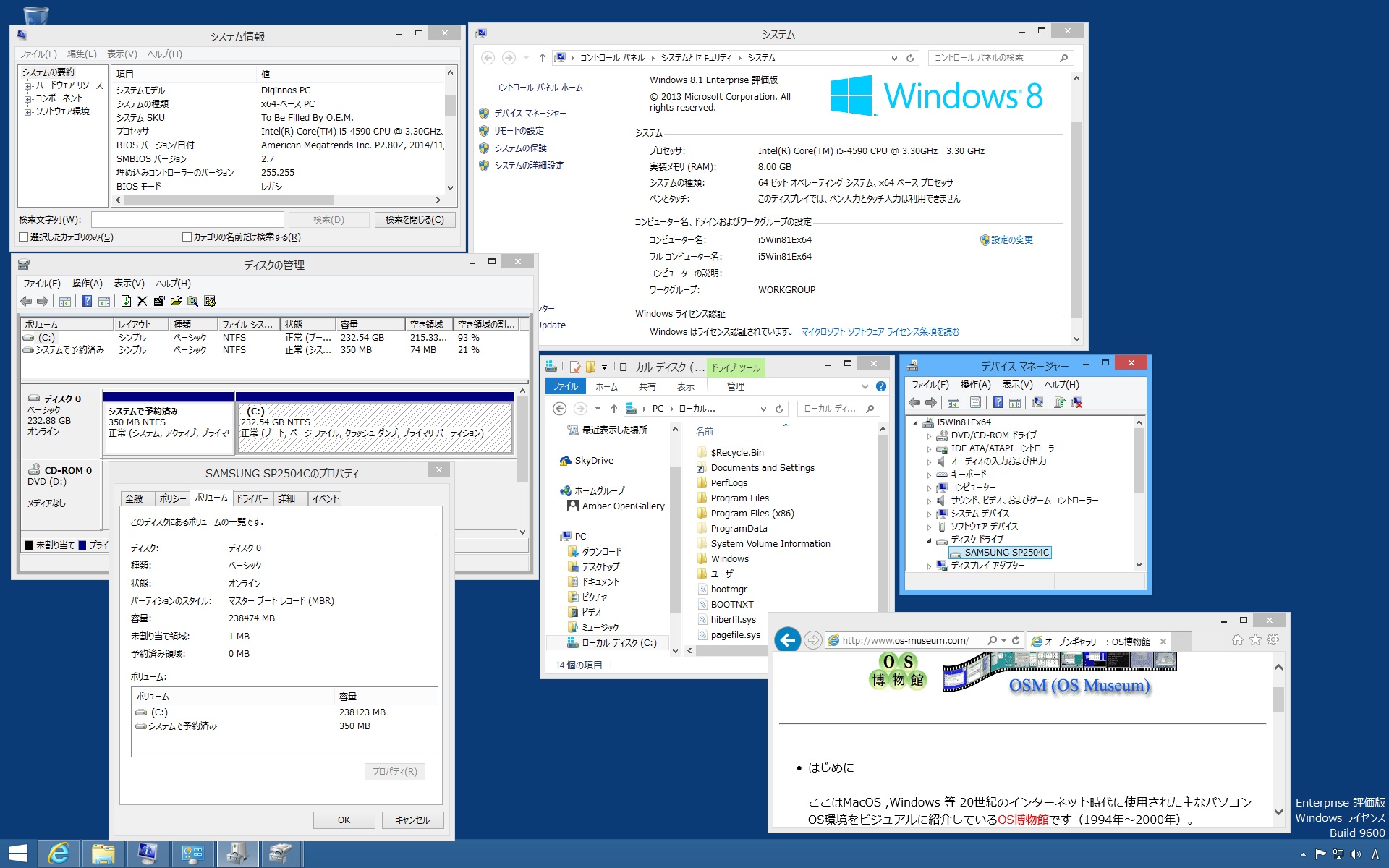The image size is (1389, 868).
Task: Click the OS博物館 link in the web page
Action: point(1022,820)
